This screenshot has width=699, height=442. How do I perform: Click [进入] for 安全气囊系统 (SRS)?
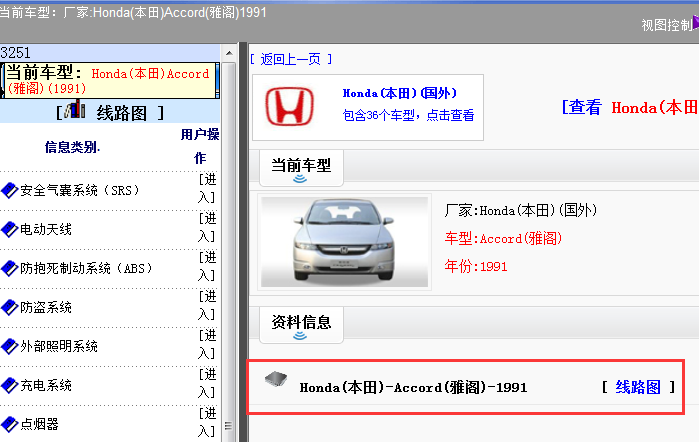click(207, 188)
